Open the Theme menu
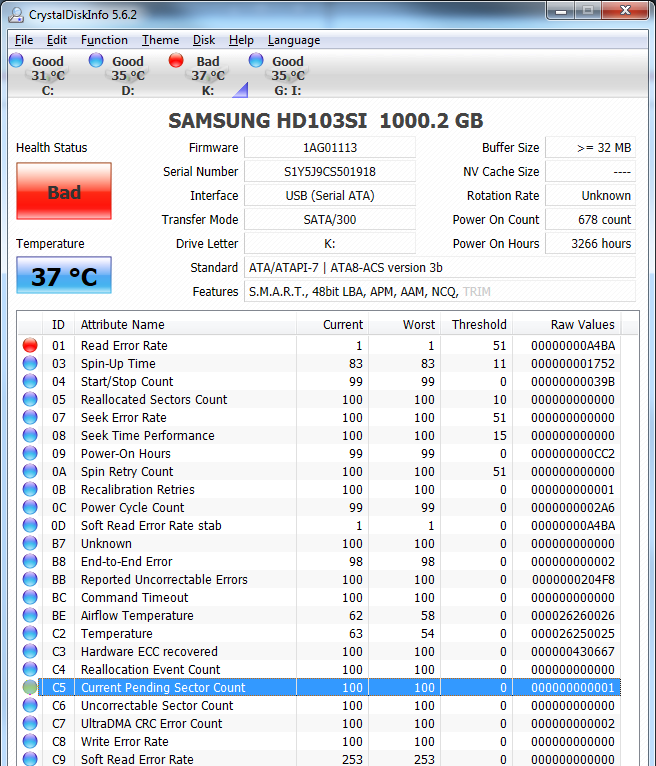The width and height of the screenshot is (656, 766). (160, 40)
